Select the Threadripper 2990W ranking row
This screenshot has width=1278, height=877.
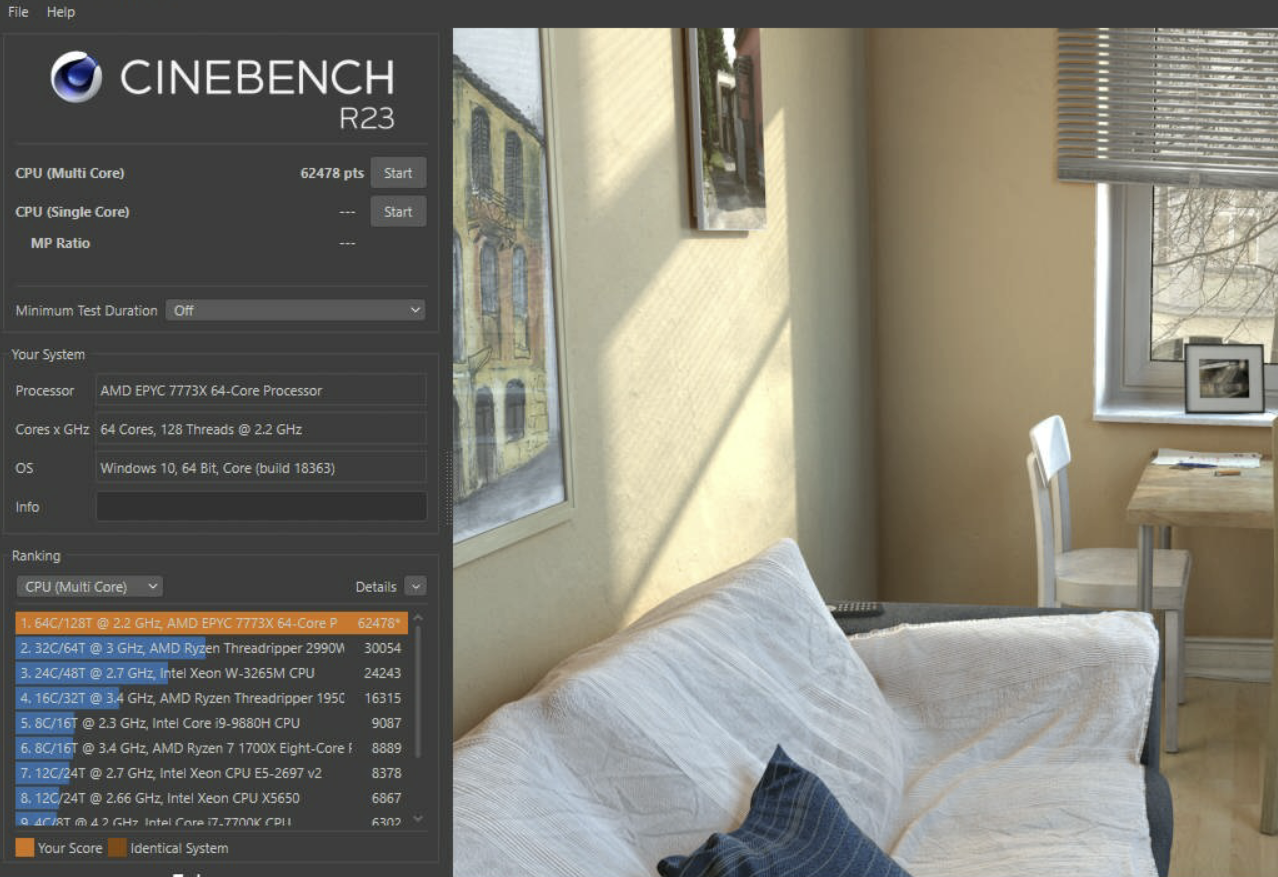212,648
